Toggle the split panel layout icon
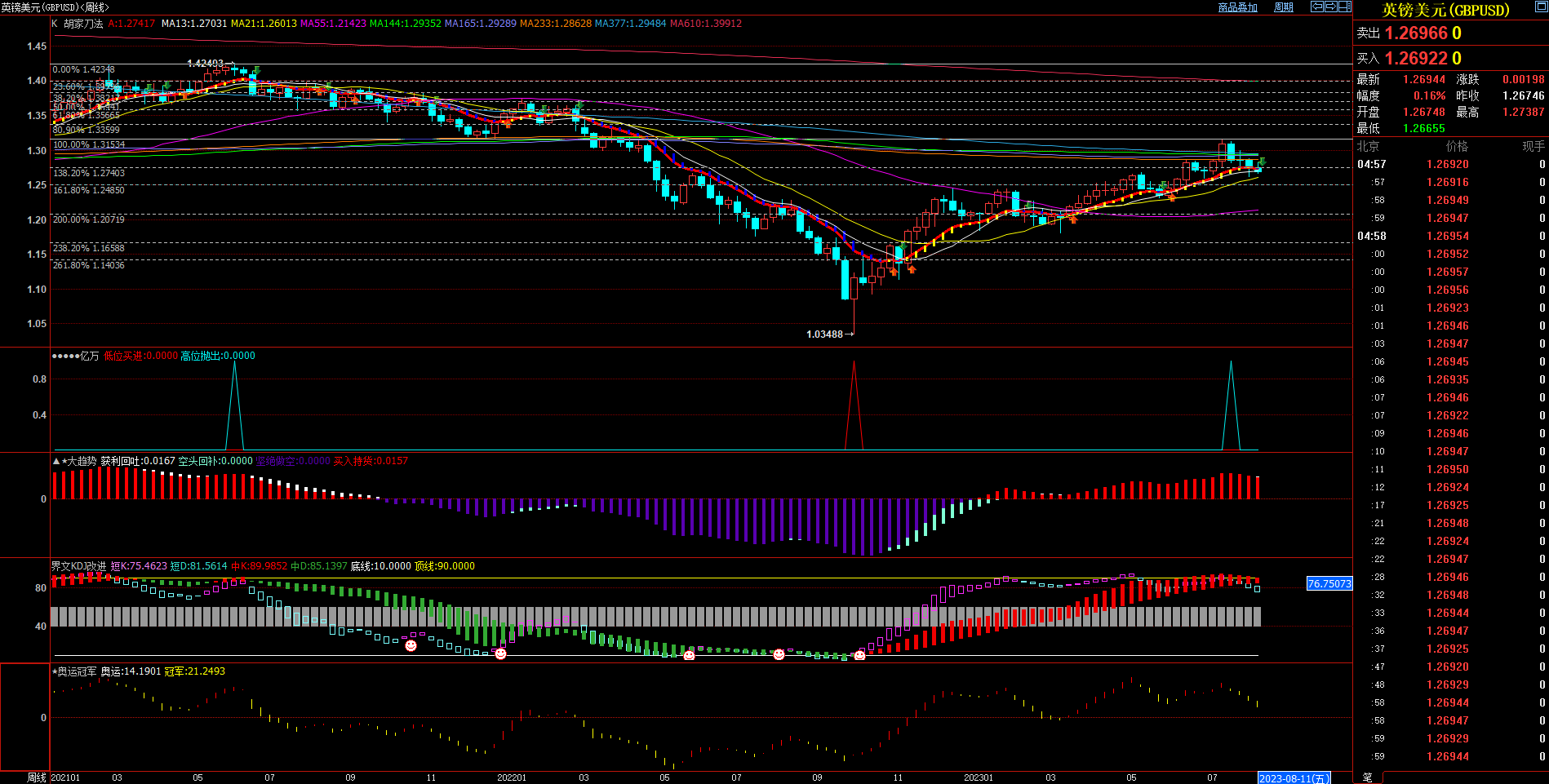1549x784 pixels. 1345,7
